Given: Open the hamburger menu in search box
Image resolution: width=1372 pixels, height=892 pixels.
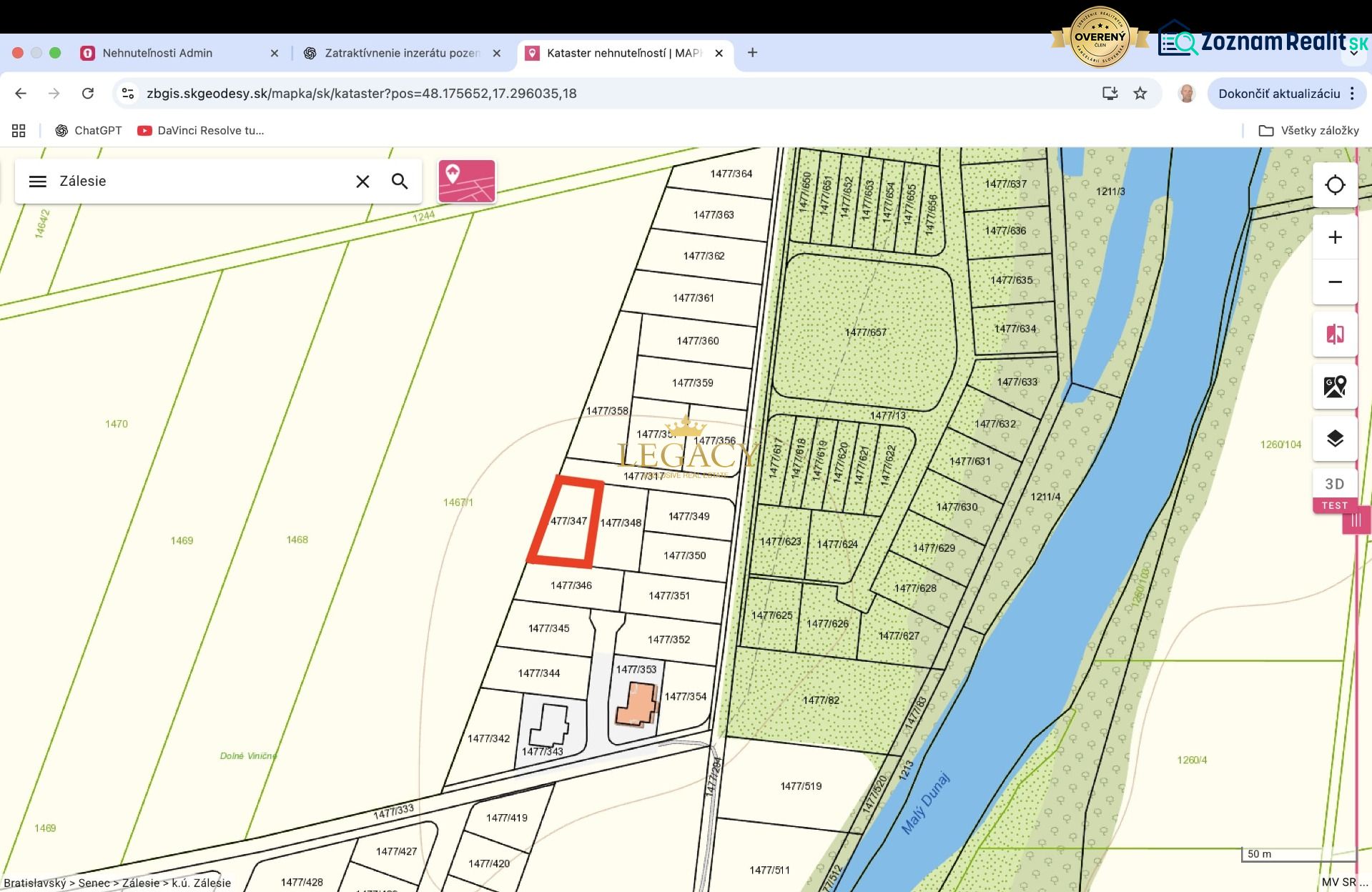Looking at the screenshot, I should (38, 182).
